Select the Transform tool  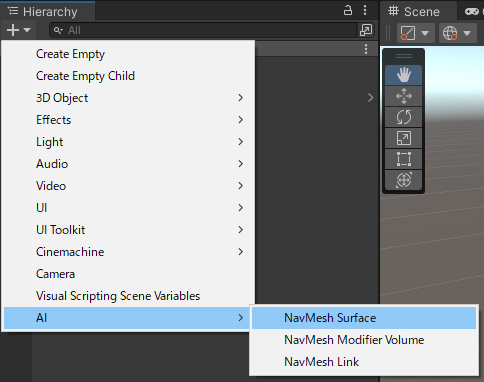point(403,180)
